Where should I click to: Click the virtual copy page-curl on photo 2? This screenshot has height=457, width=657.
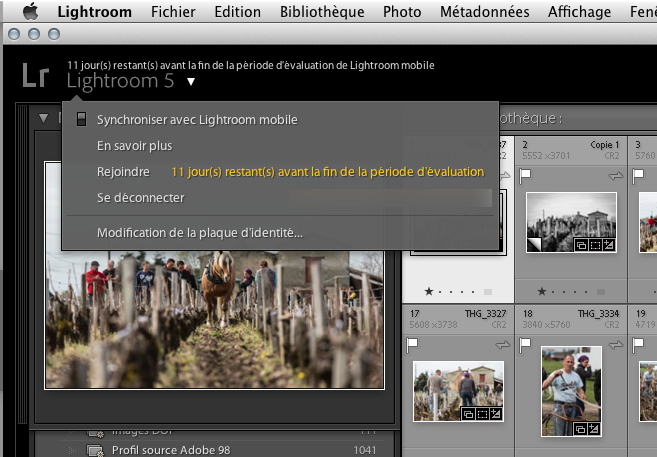[x=534, y=245]
